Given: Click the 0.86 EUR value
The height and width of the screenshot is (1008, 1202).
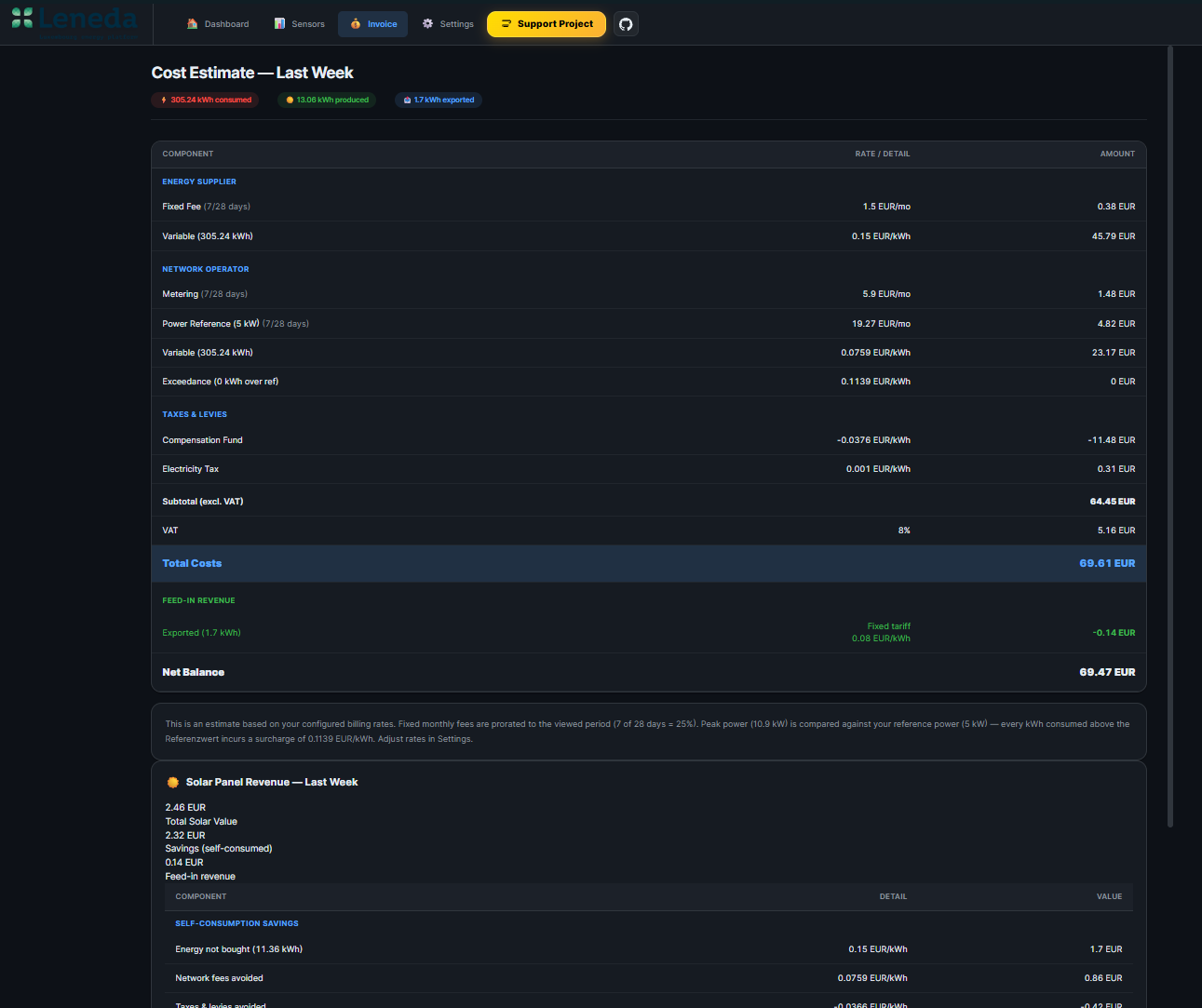Looking at the screenshot, I should [1103, 978].
